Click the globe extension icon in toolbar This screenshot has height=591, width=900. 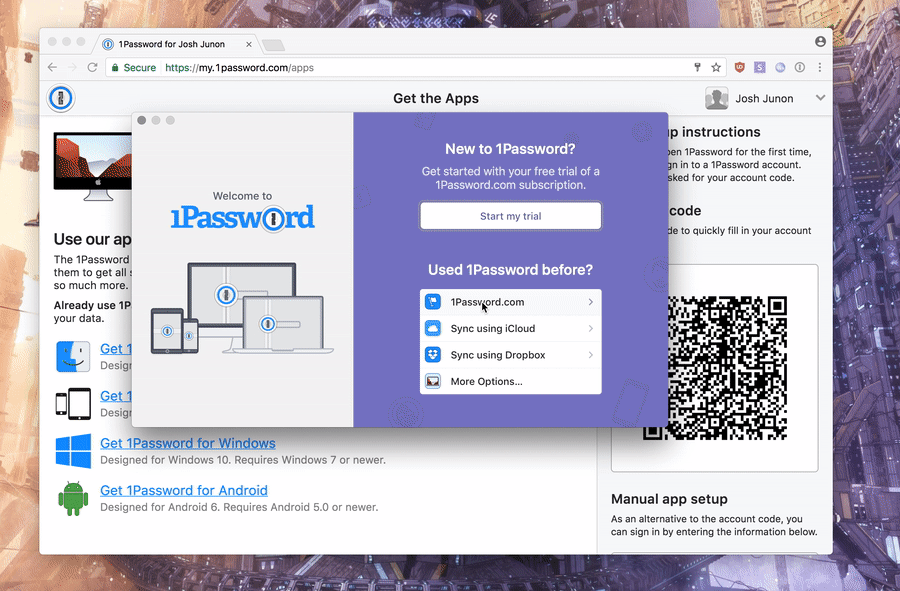click(x=780, y=67)
